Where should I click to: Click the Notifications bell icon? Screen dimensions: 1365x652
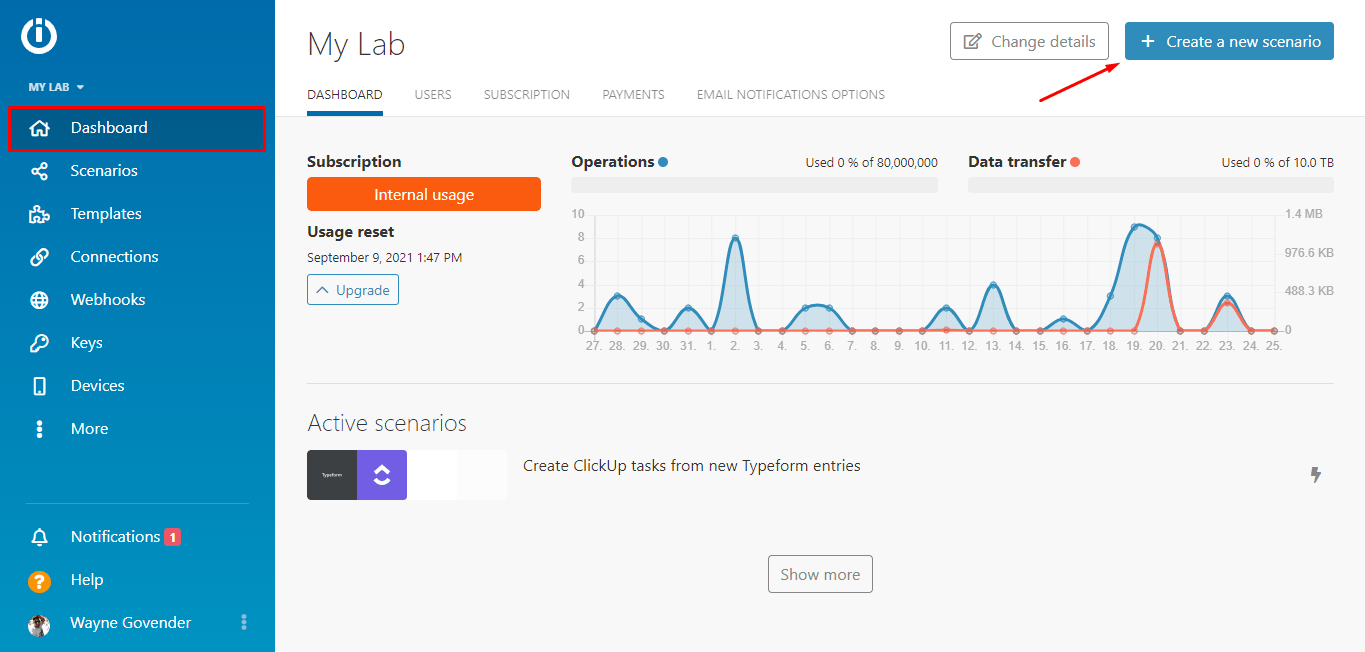coord(40,538)
